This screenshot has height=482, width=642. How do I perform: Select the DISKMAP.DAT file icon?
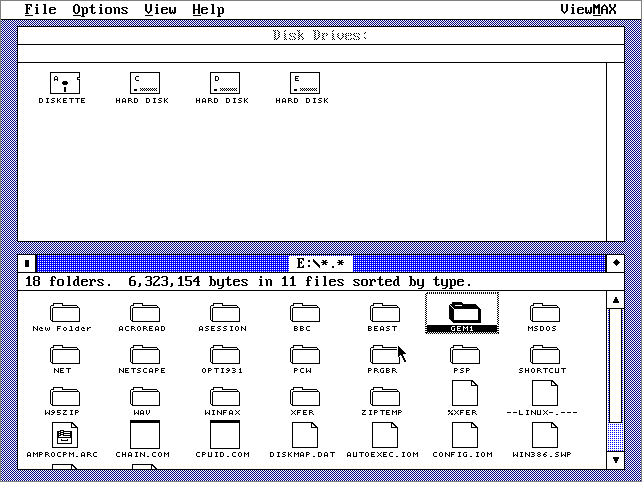305,435
